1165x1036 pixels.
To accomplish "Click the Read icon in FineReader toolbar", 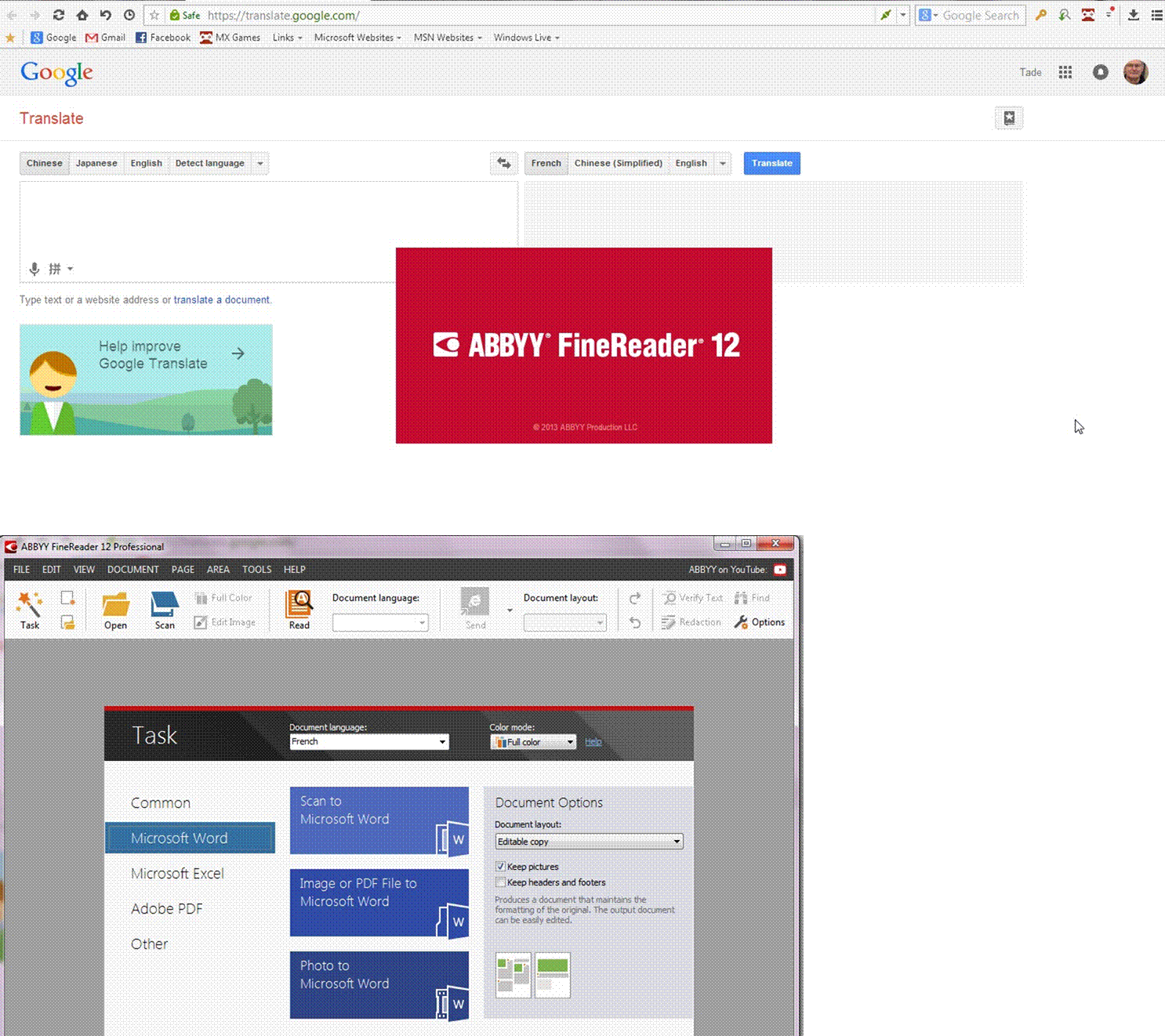I will tap(299, 610).
